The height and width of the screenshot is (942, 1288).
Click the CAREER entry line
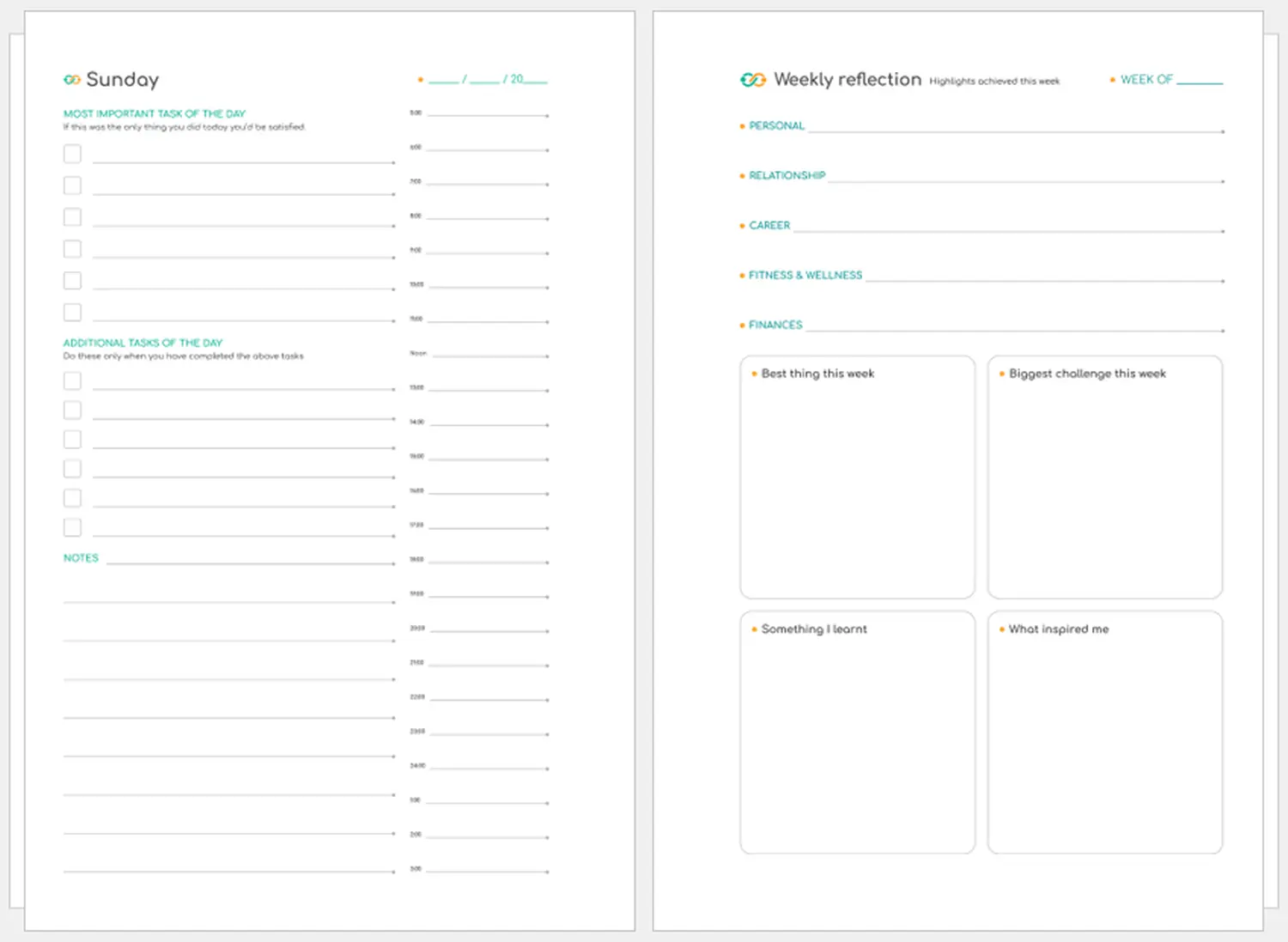1009,230
